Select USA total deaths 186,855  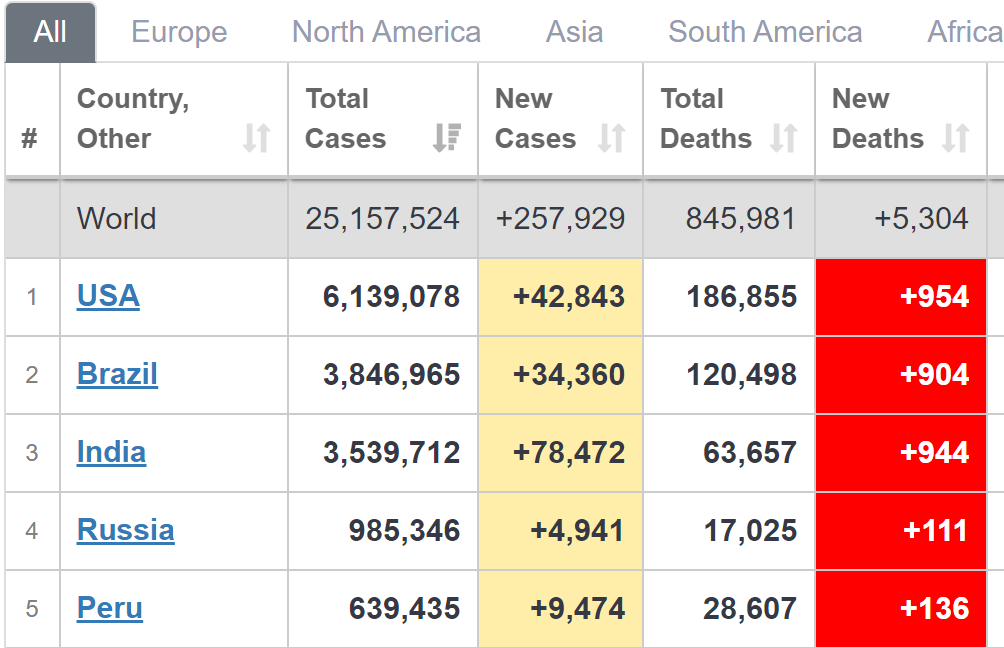[x=741, y=297]
